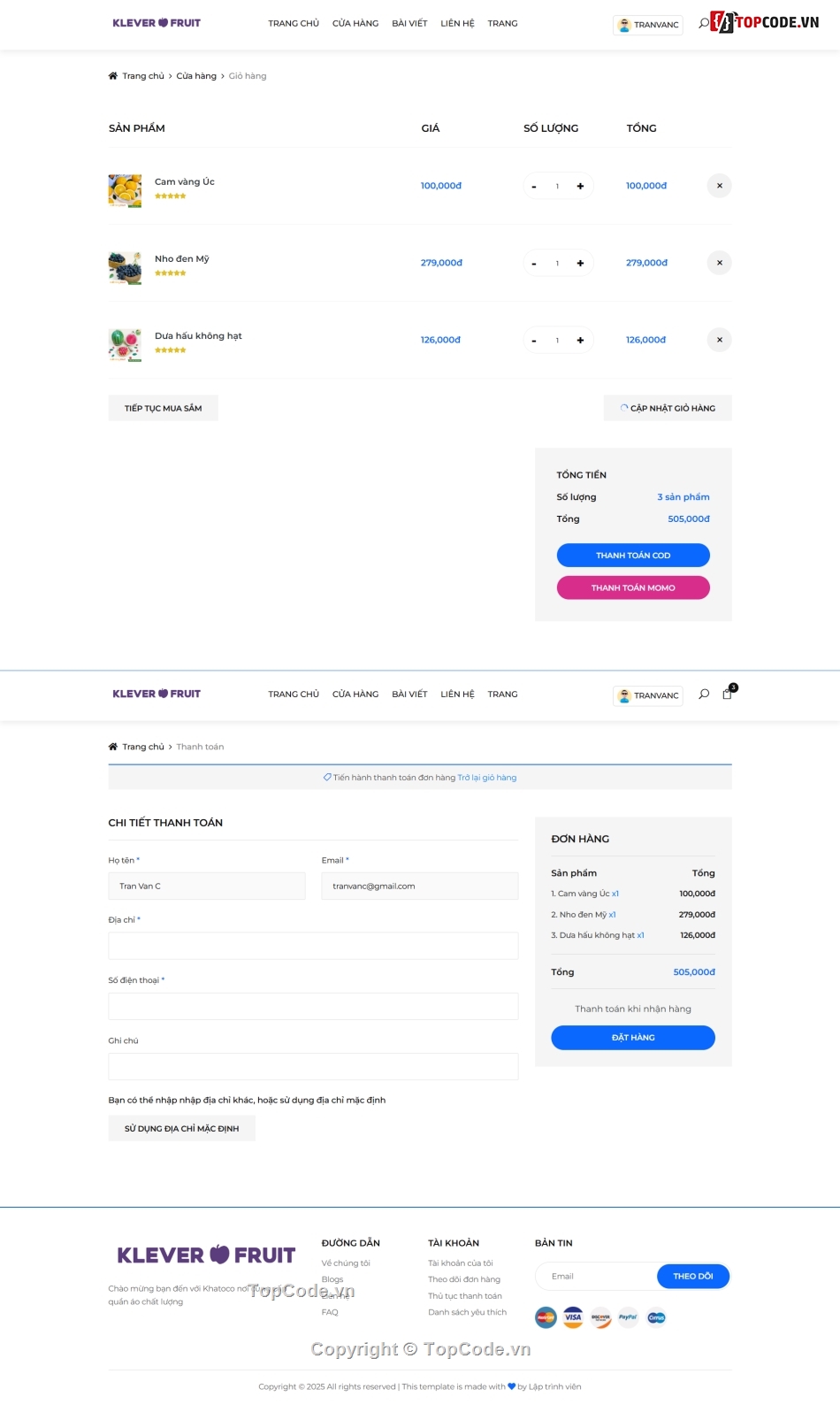840x1420 pixels.
Task: Click the newsletter email input field
Action: [x=594, y=1276]
